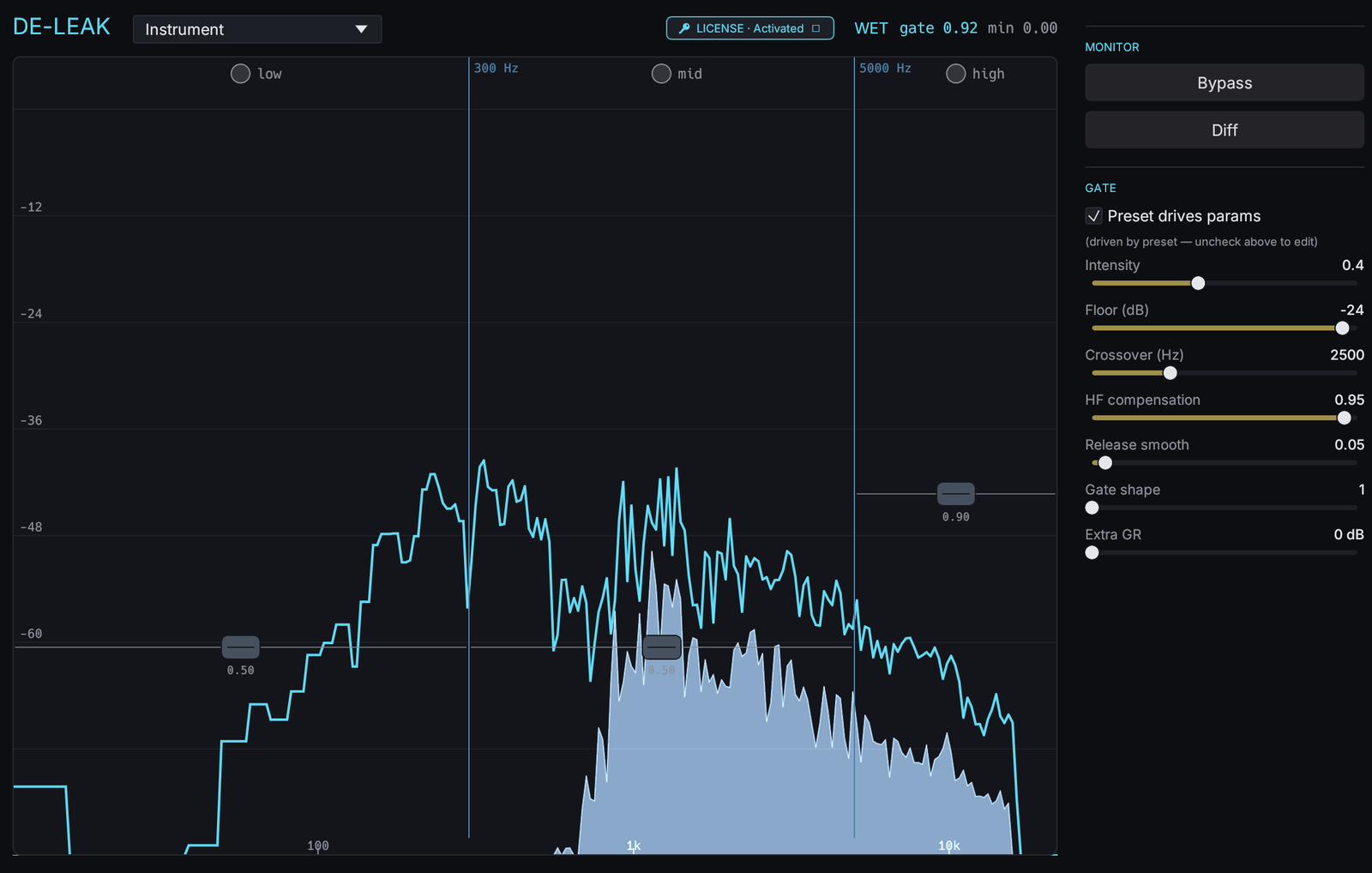
Task: Click the gate 0.92 readout
Action: click(938, 28)
